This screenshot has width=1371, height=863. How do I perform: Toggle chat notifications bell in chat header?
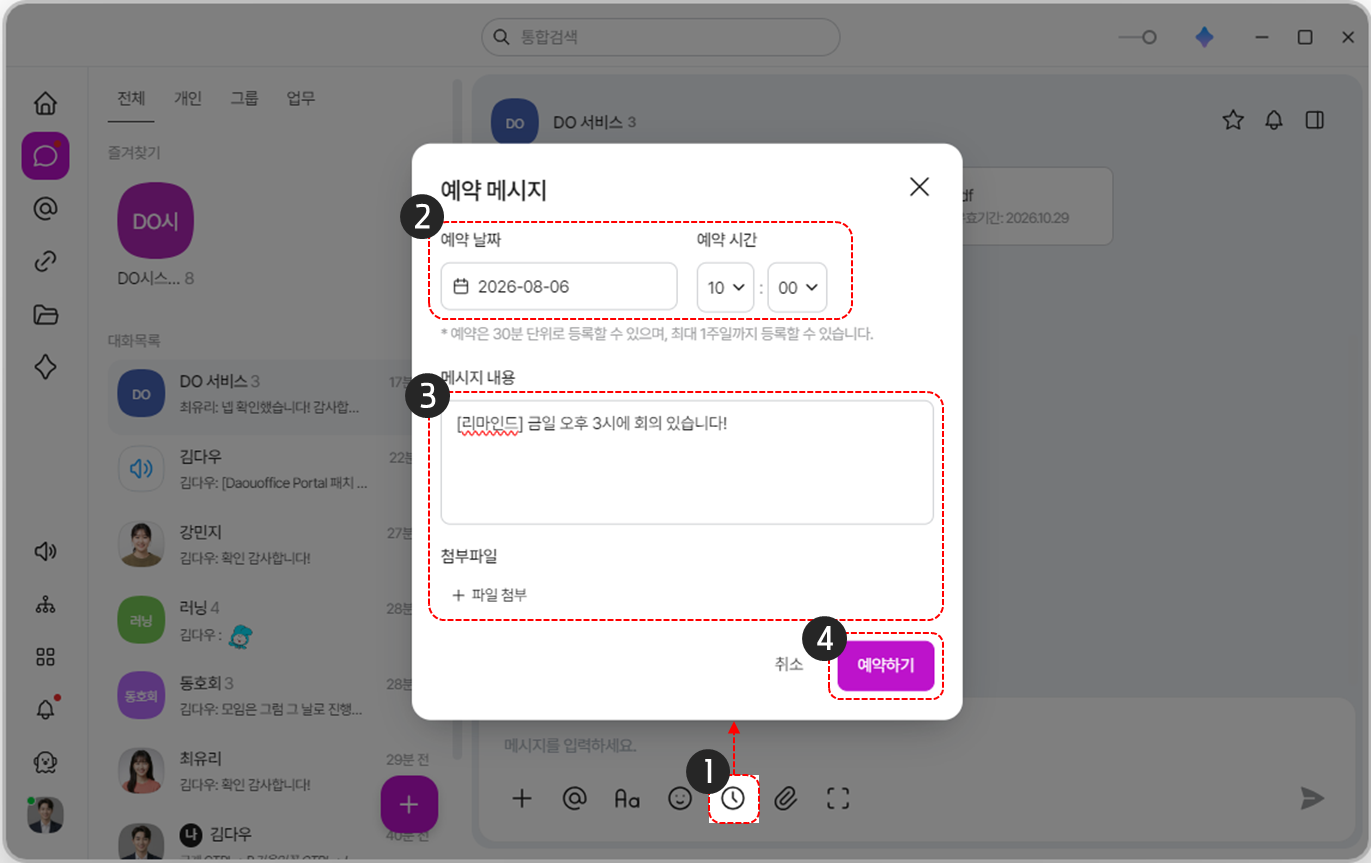[1274, 120]
